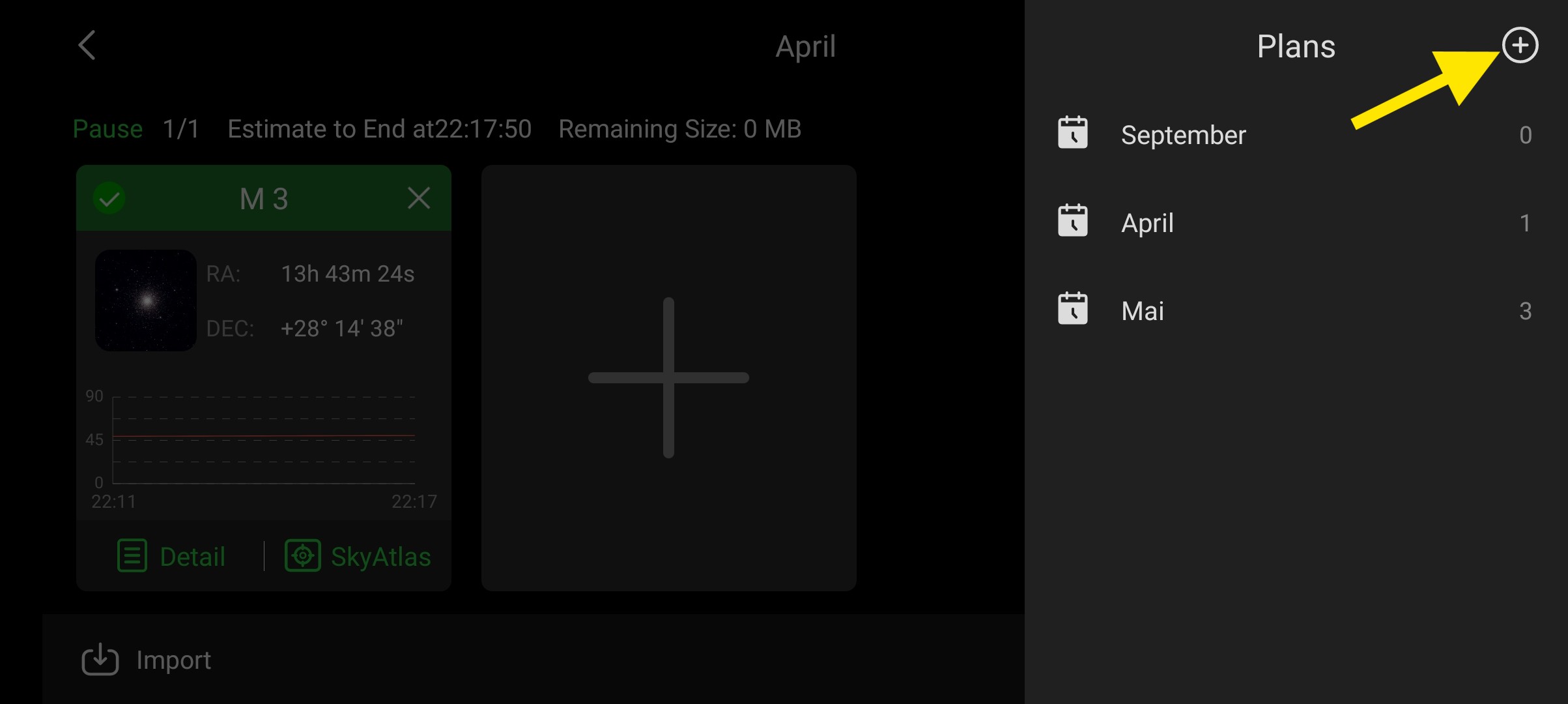Click the September calendar icon
The width and height of the screenshot is (1568, 704).
1072,133
